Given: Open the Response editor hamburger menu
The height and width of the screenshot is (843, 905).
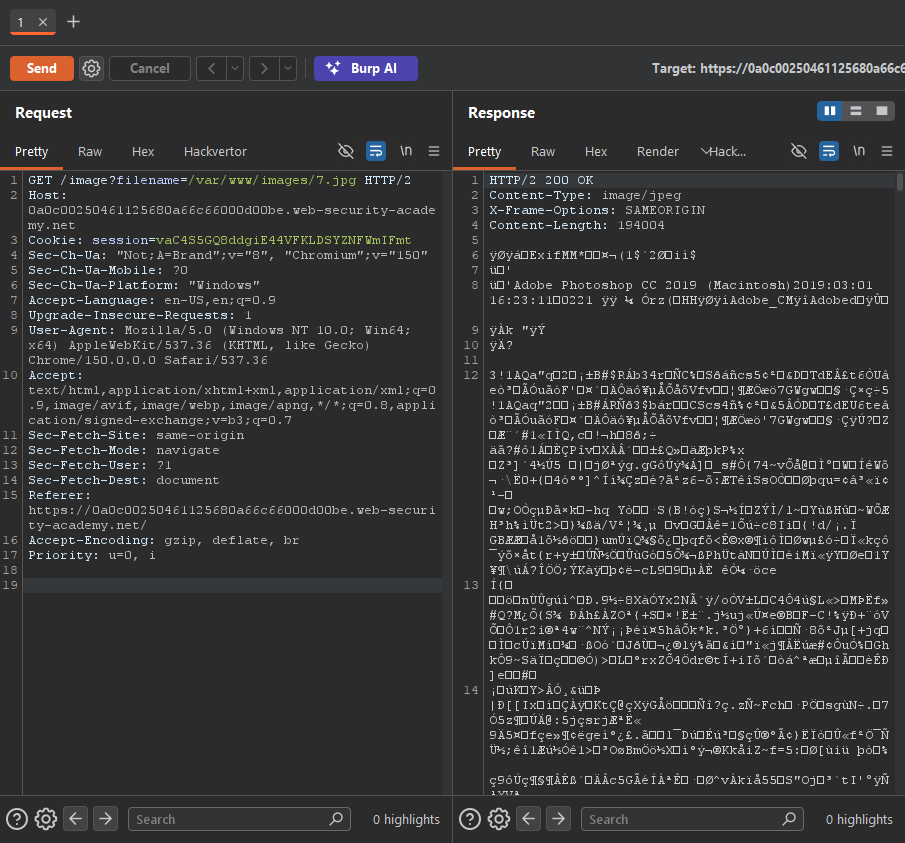Looking at the screenshot, I should tap(887, 151).
